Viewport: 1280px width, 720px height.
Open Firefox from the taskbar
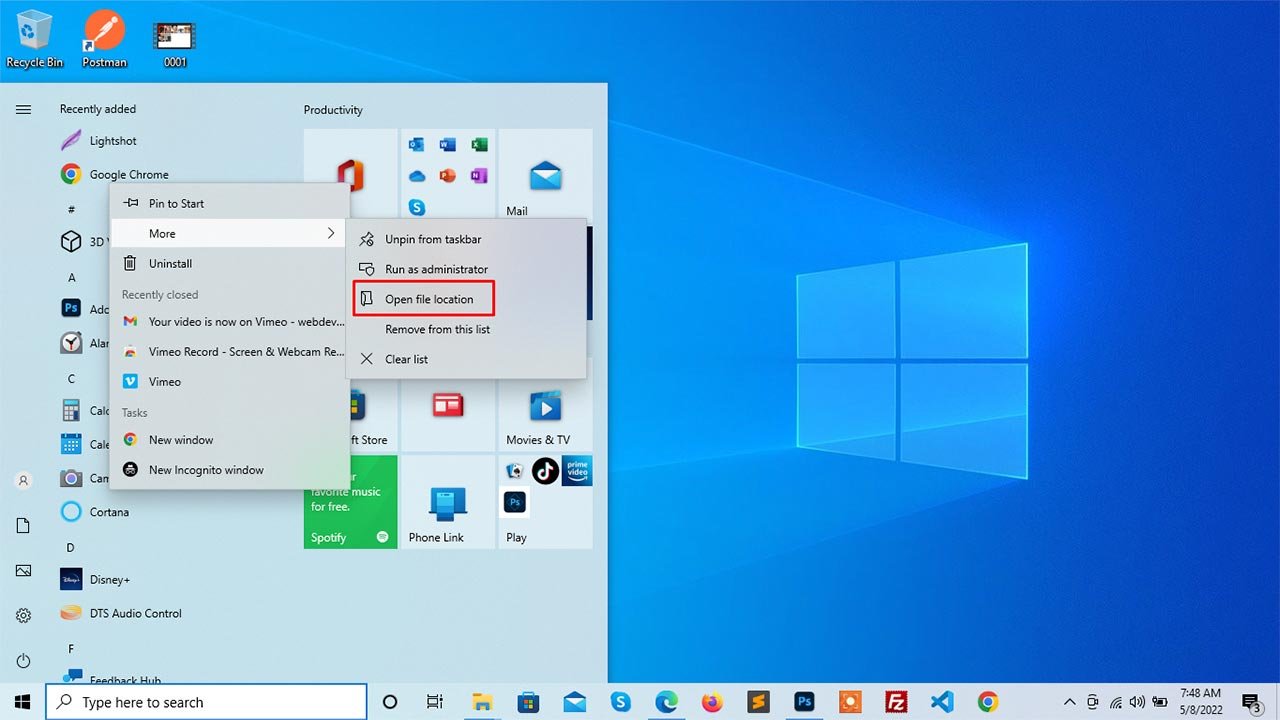[x=712, y=702]
